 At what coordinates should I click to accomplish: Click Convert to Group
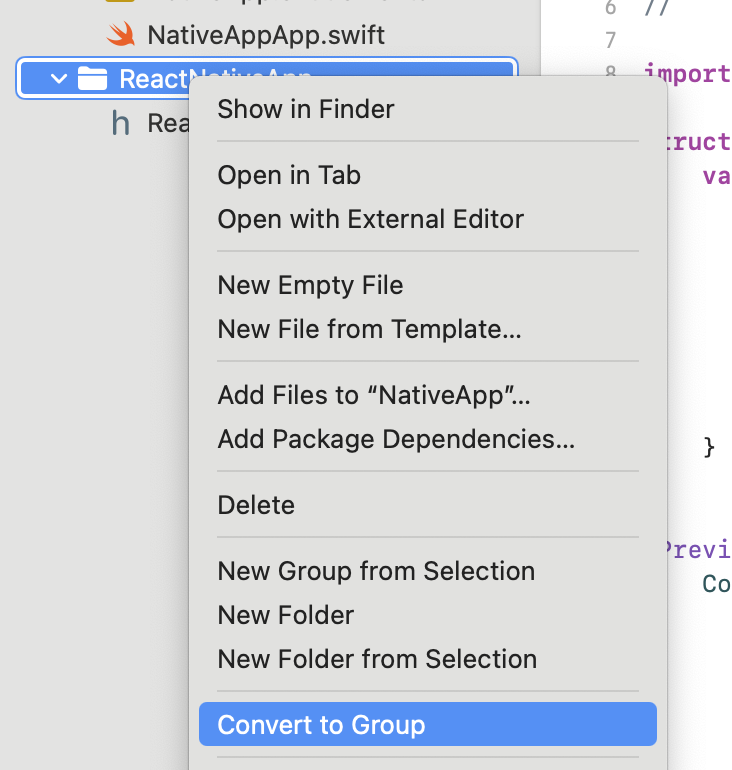pyautogui.click(x=321, y=725)
